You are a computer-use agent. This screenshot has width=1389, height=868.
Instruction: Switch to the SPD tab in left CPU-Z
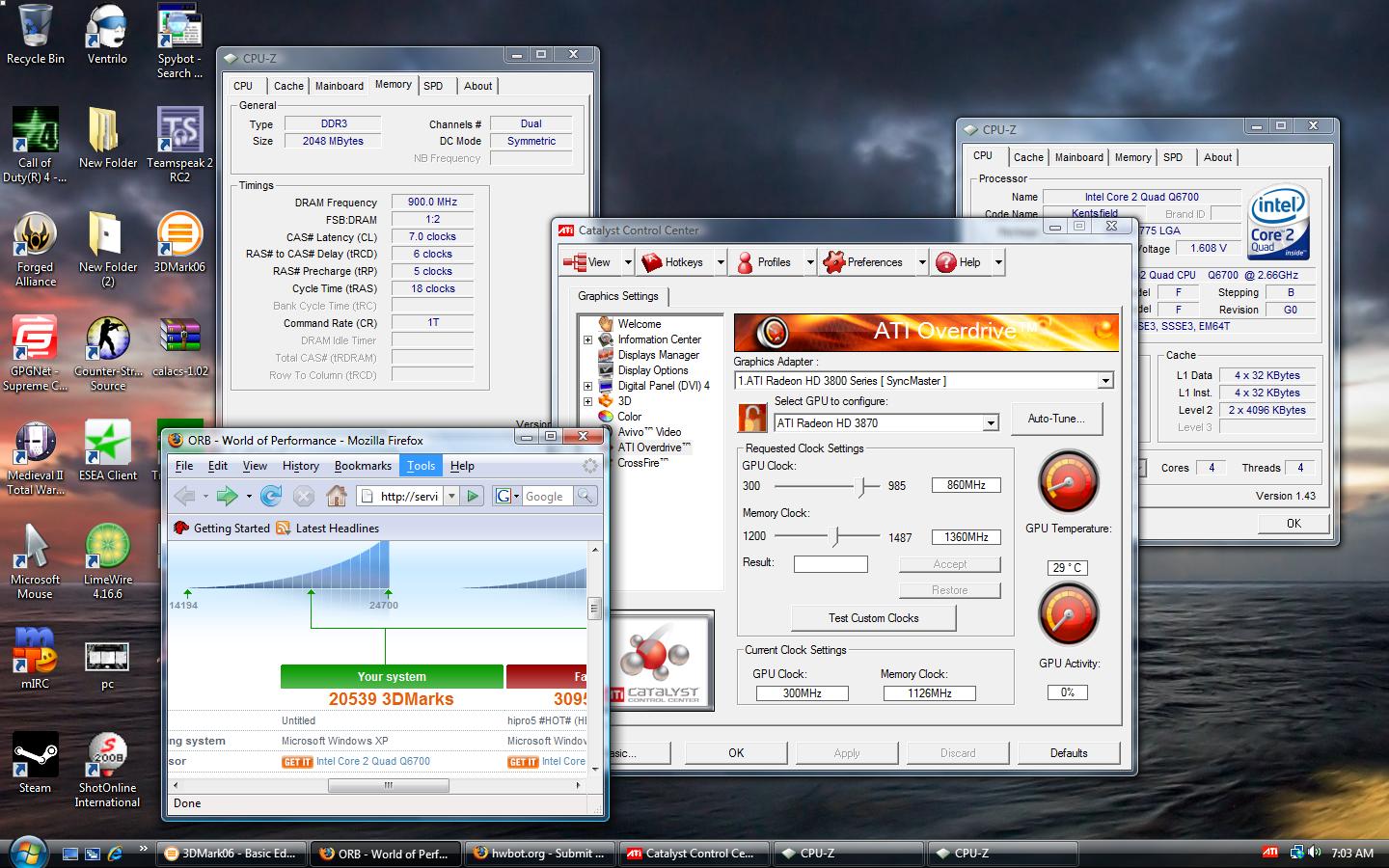(x=433, y=86)
